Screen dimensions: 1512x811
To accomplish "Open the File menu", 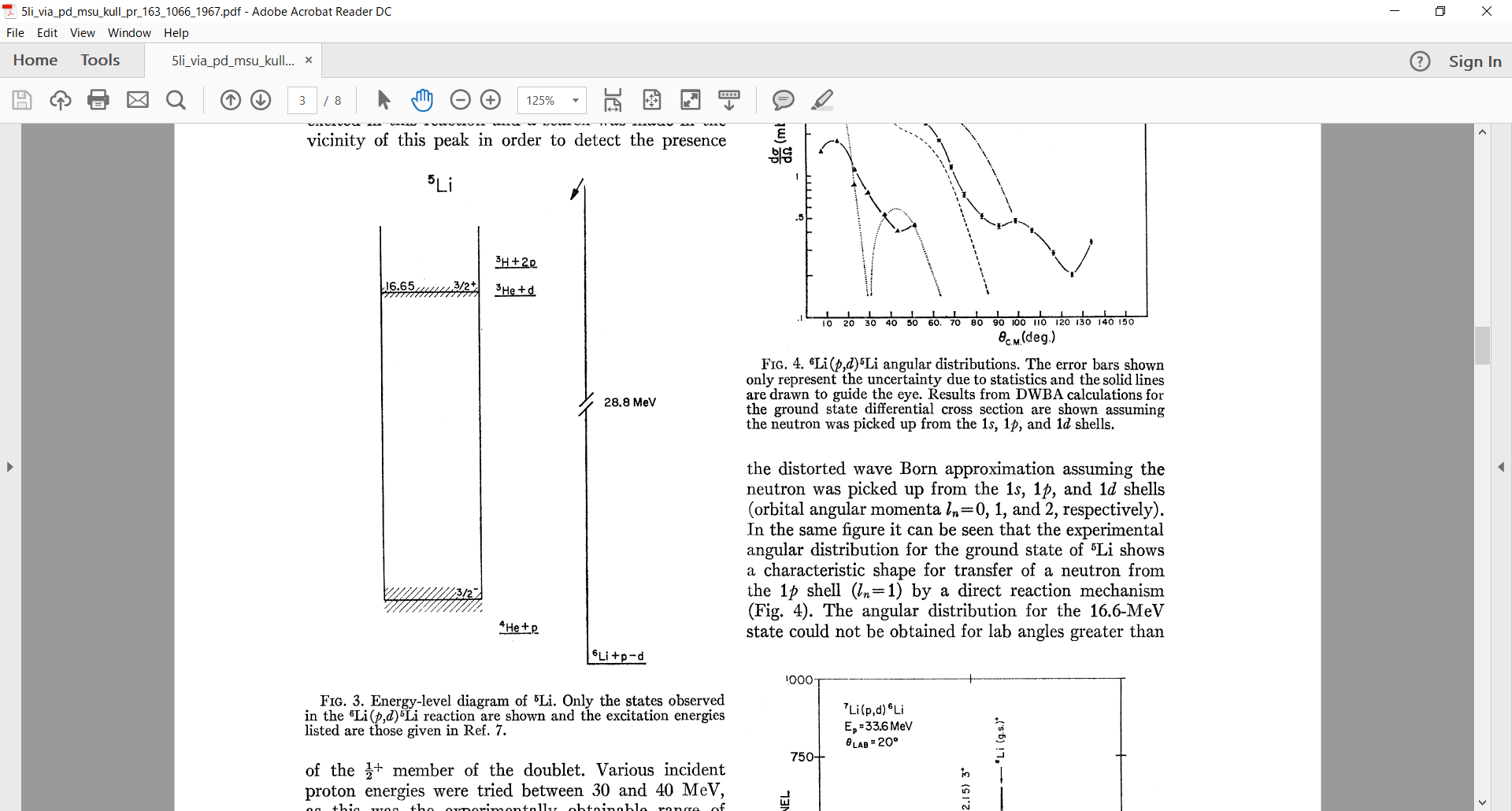I will (15, 33).
